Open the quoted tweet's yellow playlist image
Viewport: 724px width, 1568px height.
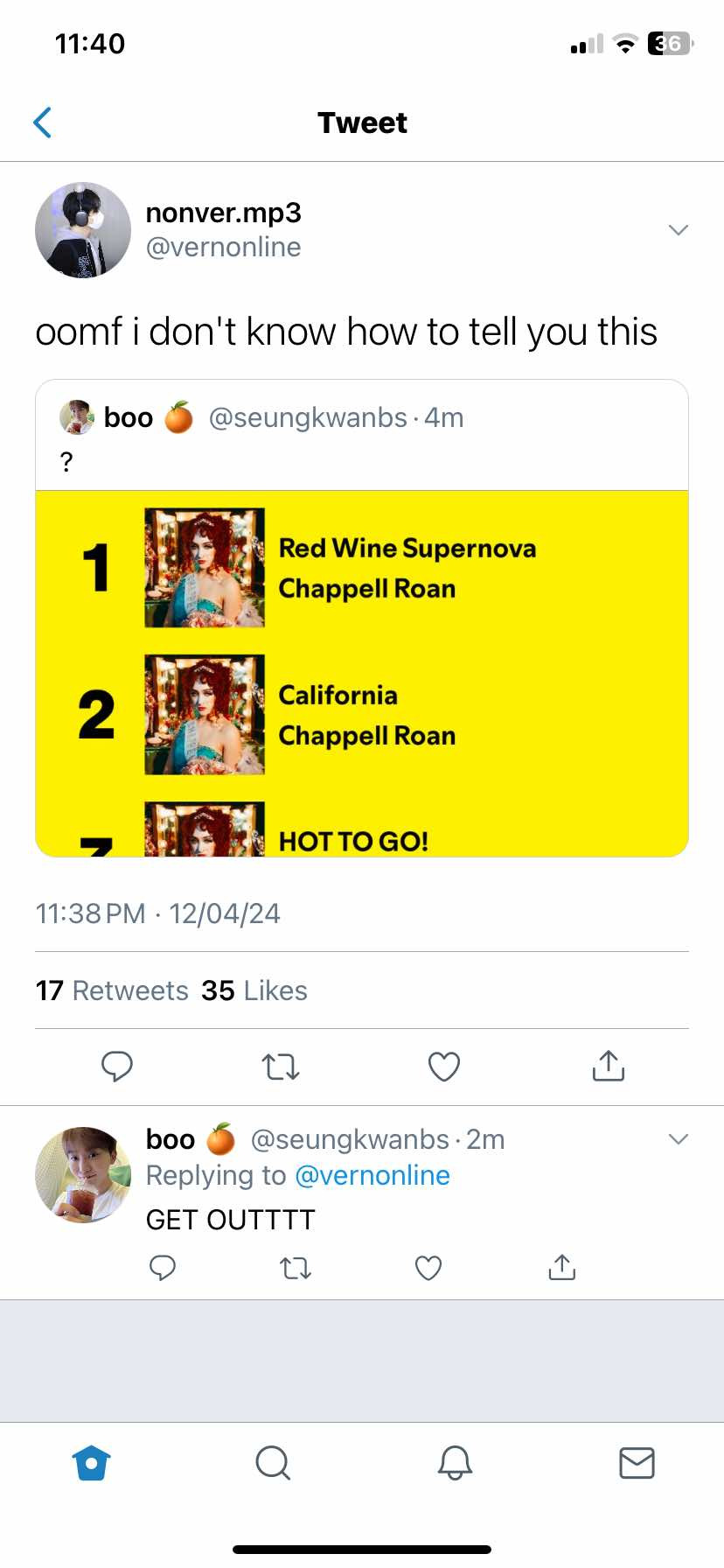pyautogui.click(x=362, y=674)
